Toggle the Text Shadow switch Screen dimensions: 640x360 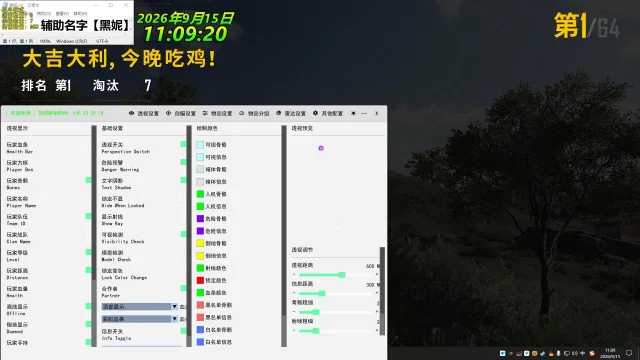pyautogui.click(x=183, y=180)
